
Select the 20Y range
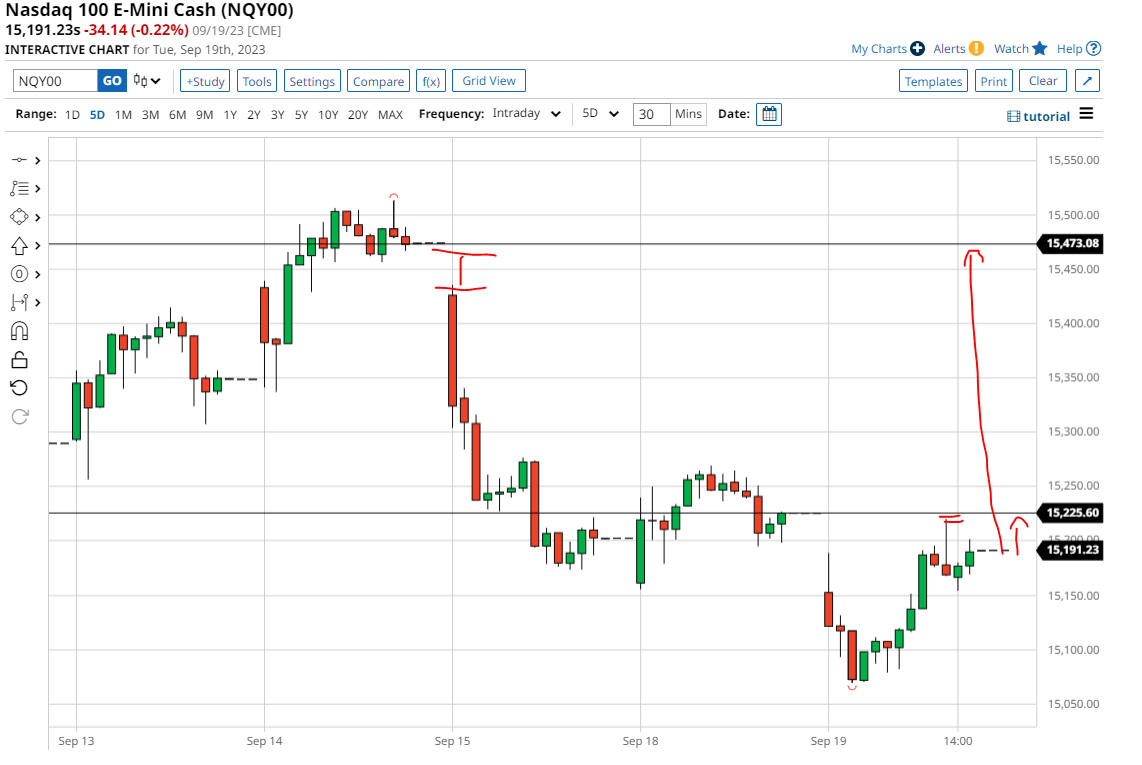pyautogui.click(x=358, y=114)
